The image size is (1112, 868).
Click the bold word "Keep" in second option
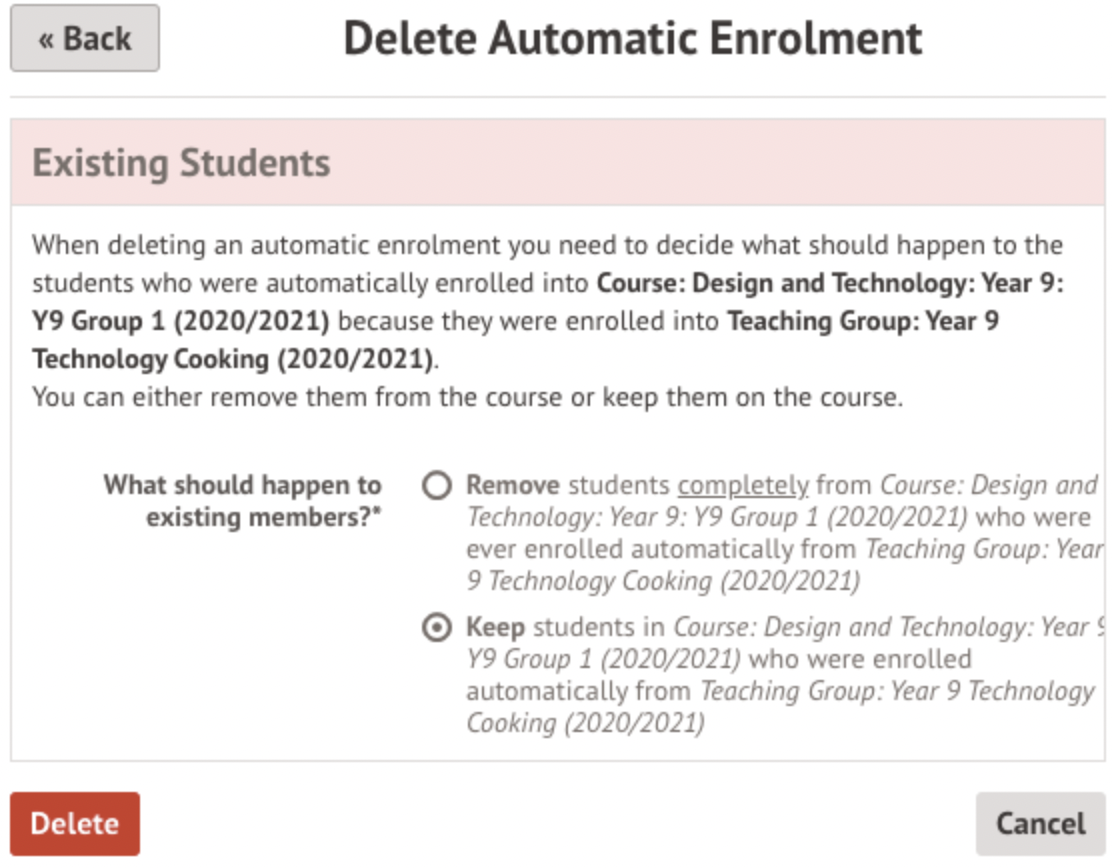point(495,628)
